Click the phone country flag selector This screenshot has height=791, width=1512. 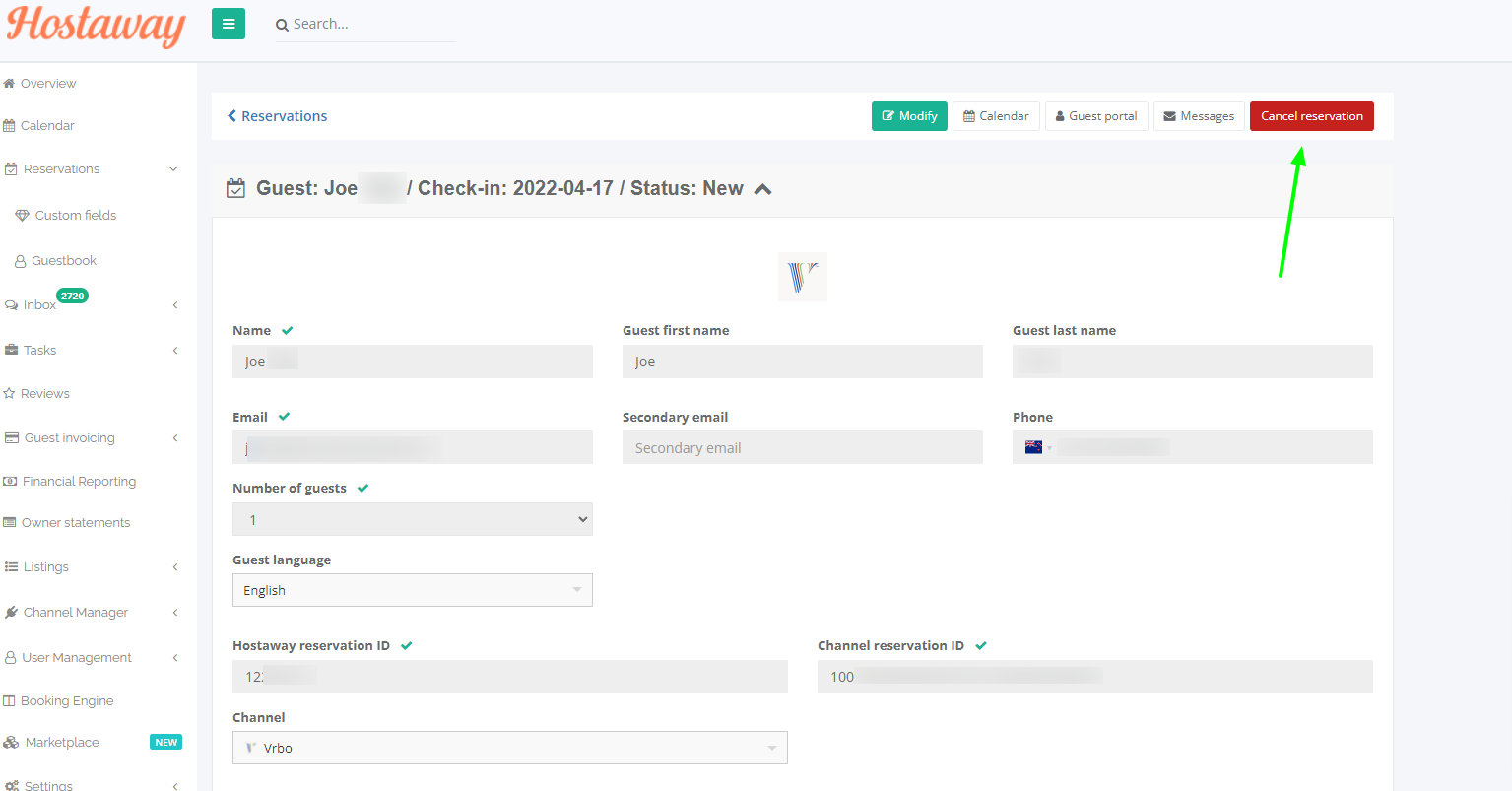pyautogui.click(x=1038, y=448)
